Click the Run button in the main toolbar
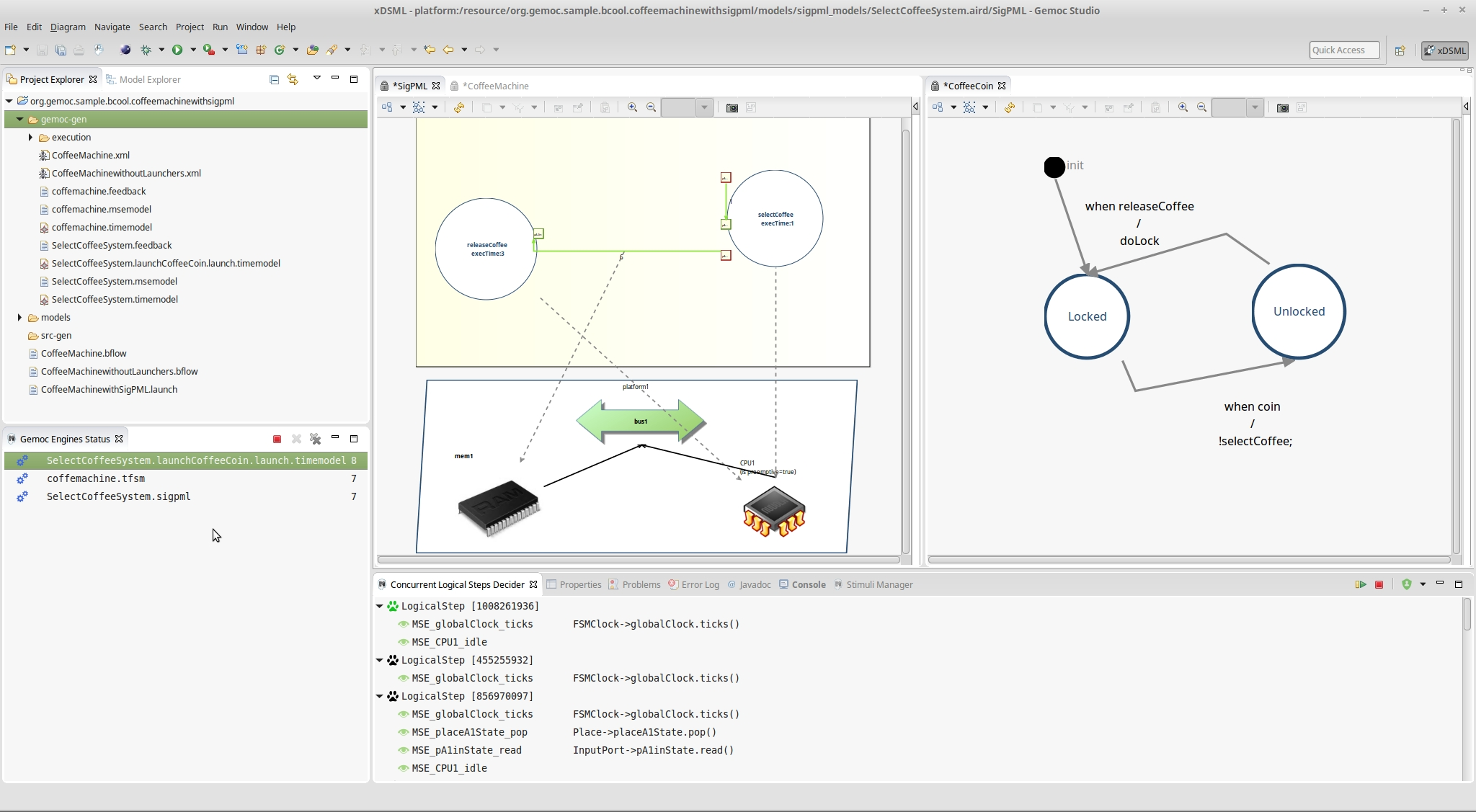Image resolution: width=1476 pixels, height=812 pixels. [177, 50]
